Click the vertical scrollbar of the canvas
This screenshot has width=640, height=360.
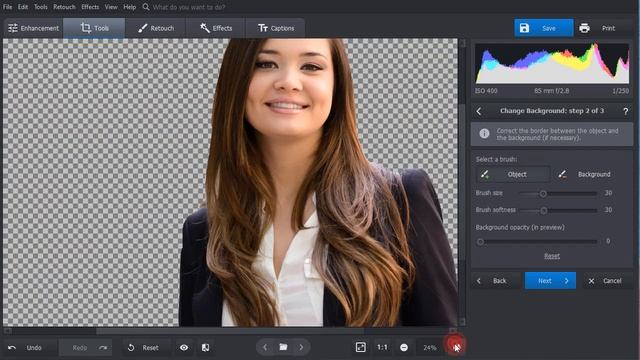tap(462, 182)
